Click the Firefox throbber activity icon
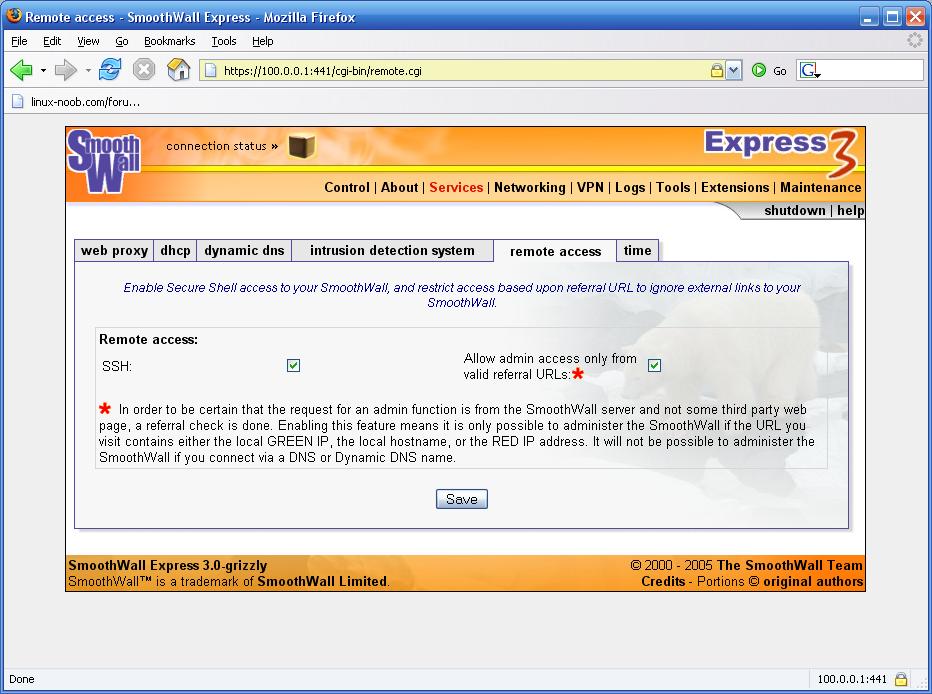 [915, 40]
